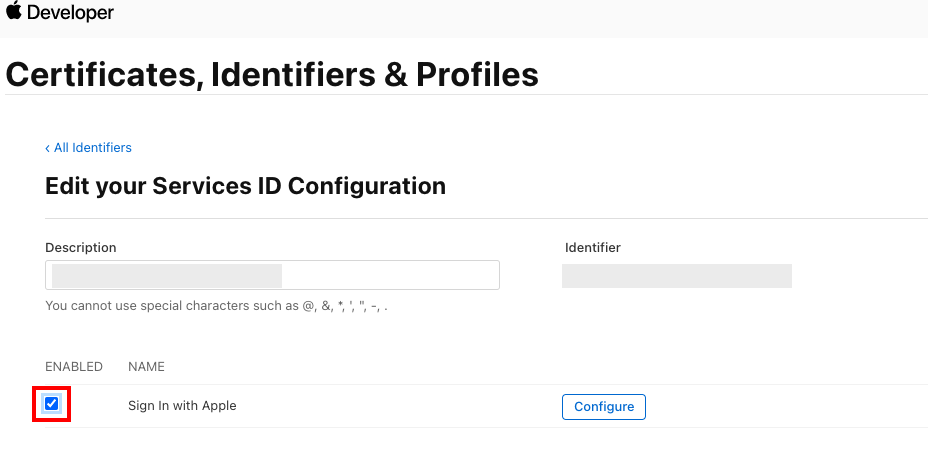Image resolution: width=928 pixels, height=451 pixels.
Task: Click the back chevron before All Identifiers
Action: [x=47, y=148]
